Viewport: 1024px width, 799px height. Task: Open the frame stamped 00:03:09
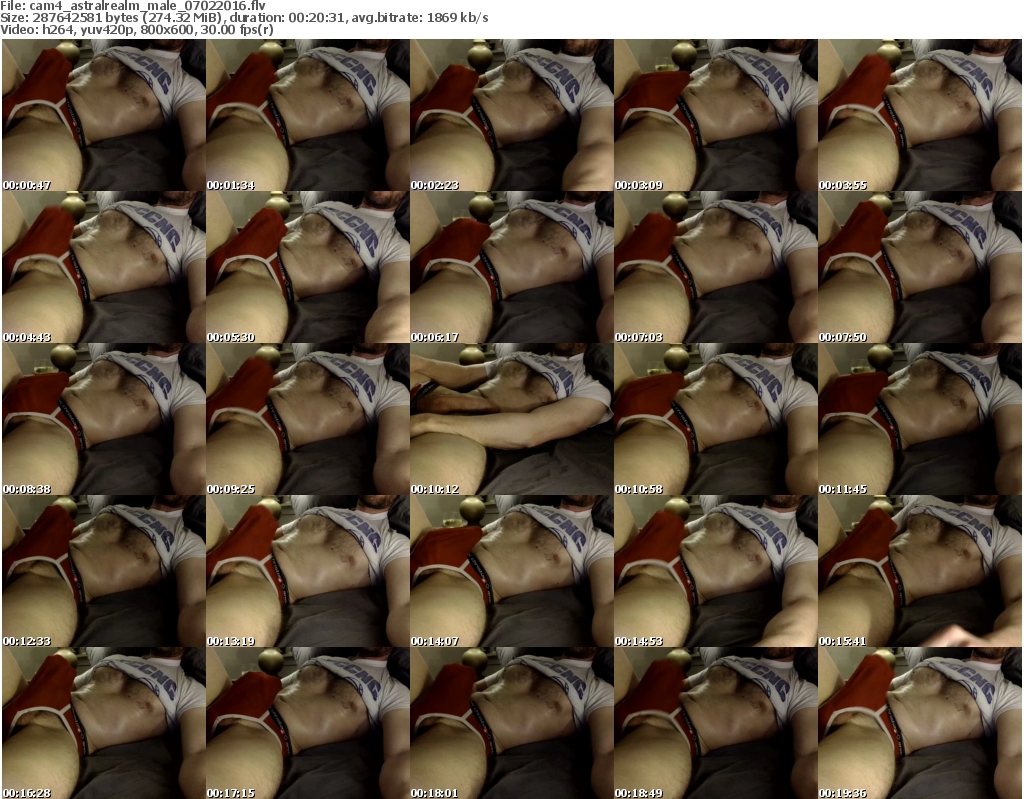point(716,115)
